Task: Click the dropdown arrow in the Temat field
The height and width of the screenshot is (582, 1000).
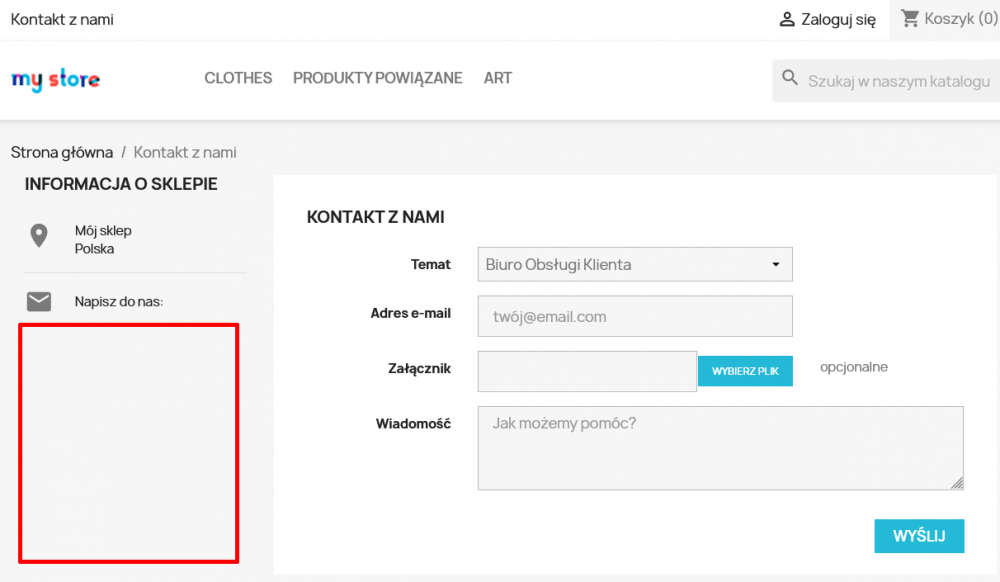Action: coord(775,264)
